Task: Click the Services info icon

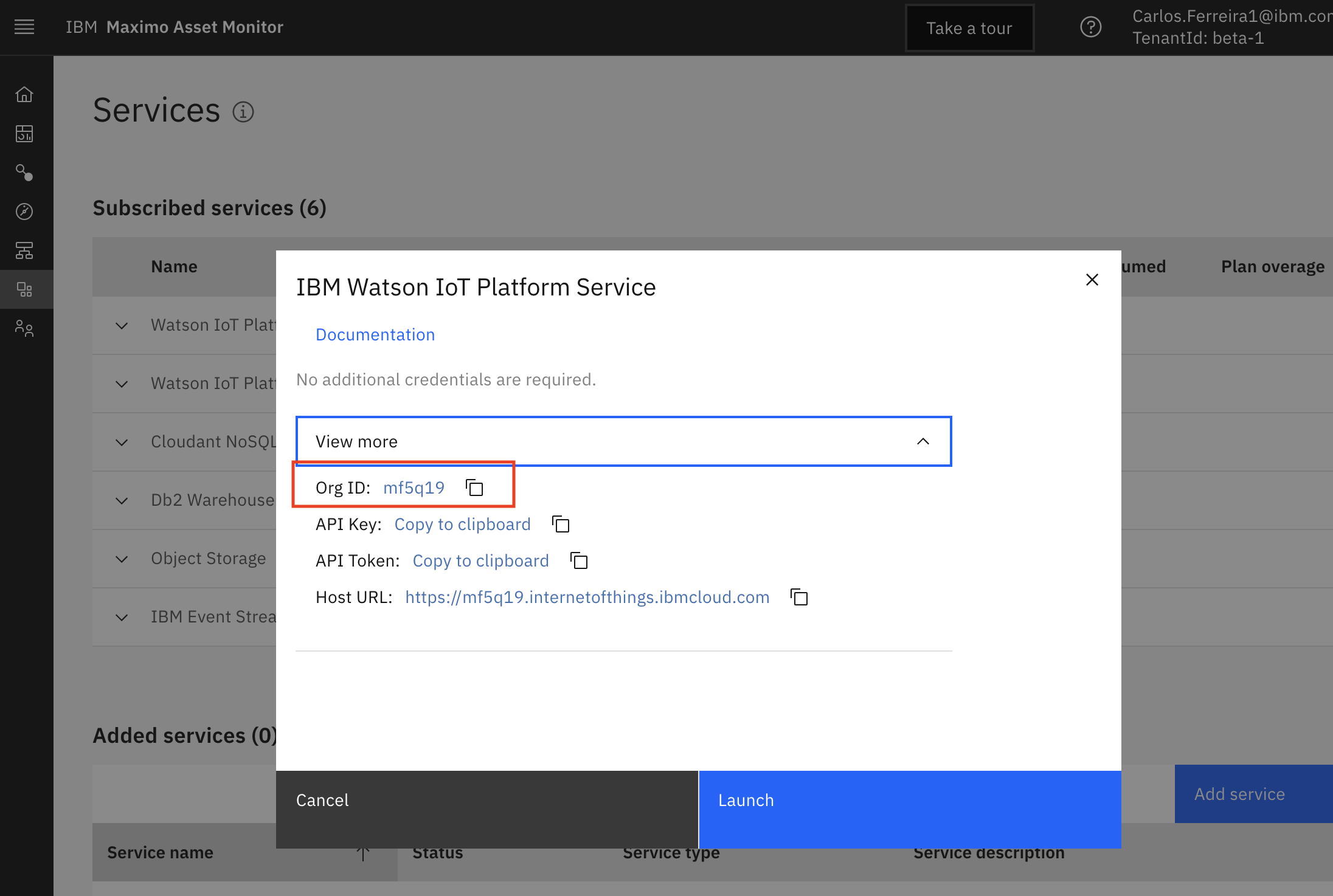Action: (243, 112)
